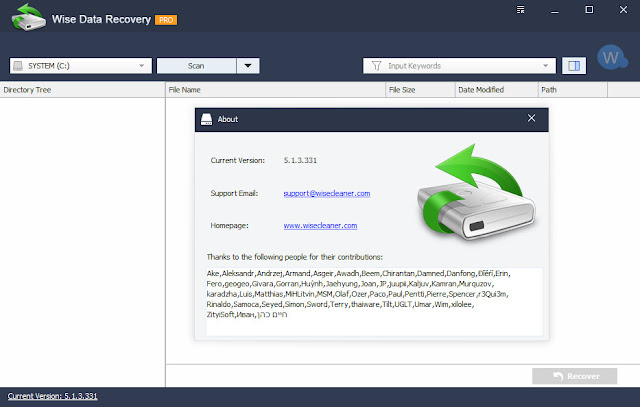Viewport: 640px width, 407px height.
Task: Open support@wisecleaner.com email link
Action: coord(327,193)
